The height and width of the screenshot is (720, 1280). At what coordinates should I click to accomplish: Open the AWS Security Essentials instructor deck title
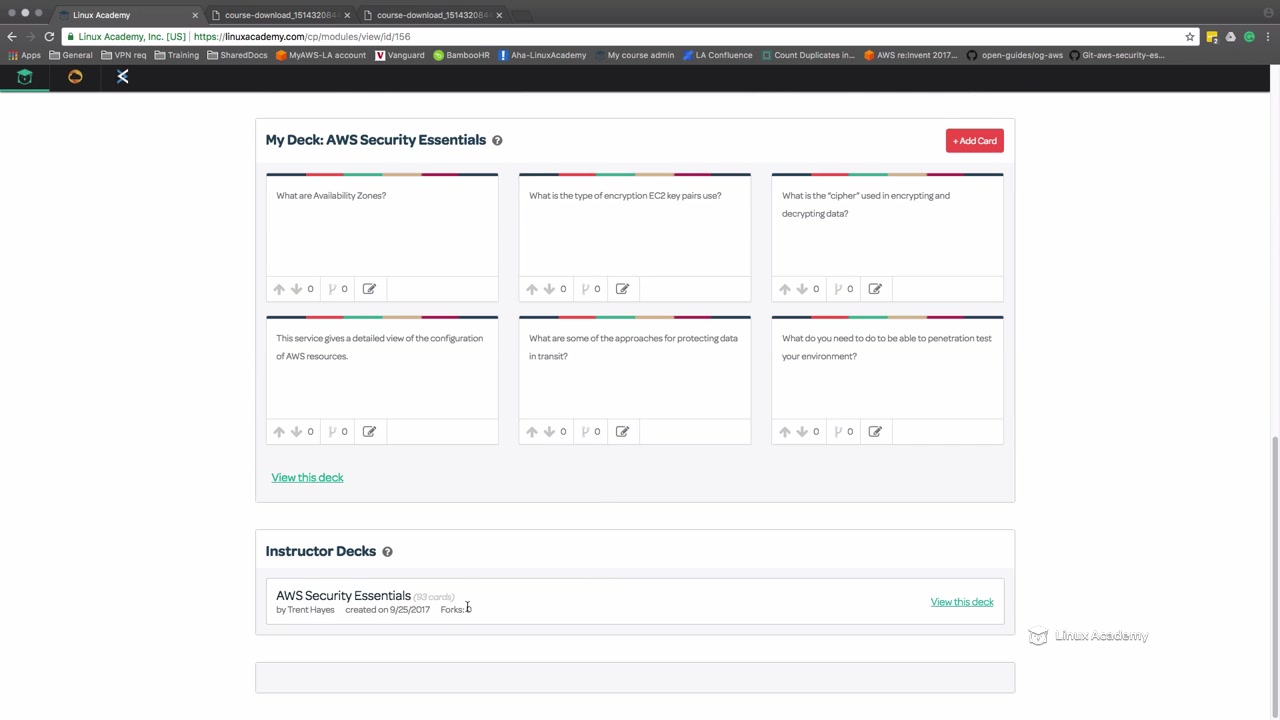click(343, 596)
